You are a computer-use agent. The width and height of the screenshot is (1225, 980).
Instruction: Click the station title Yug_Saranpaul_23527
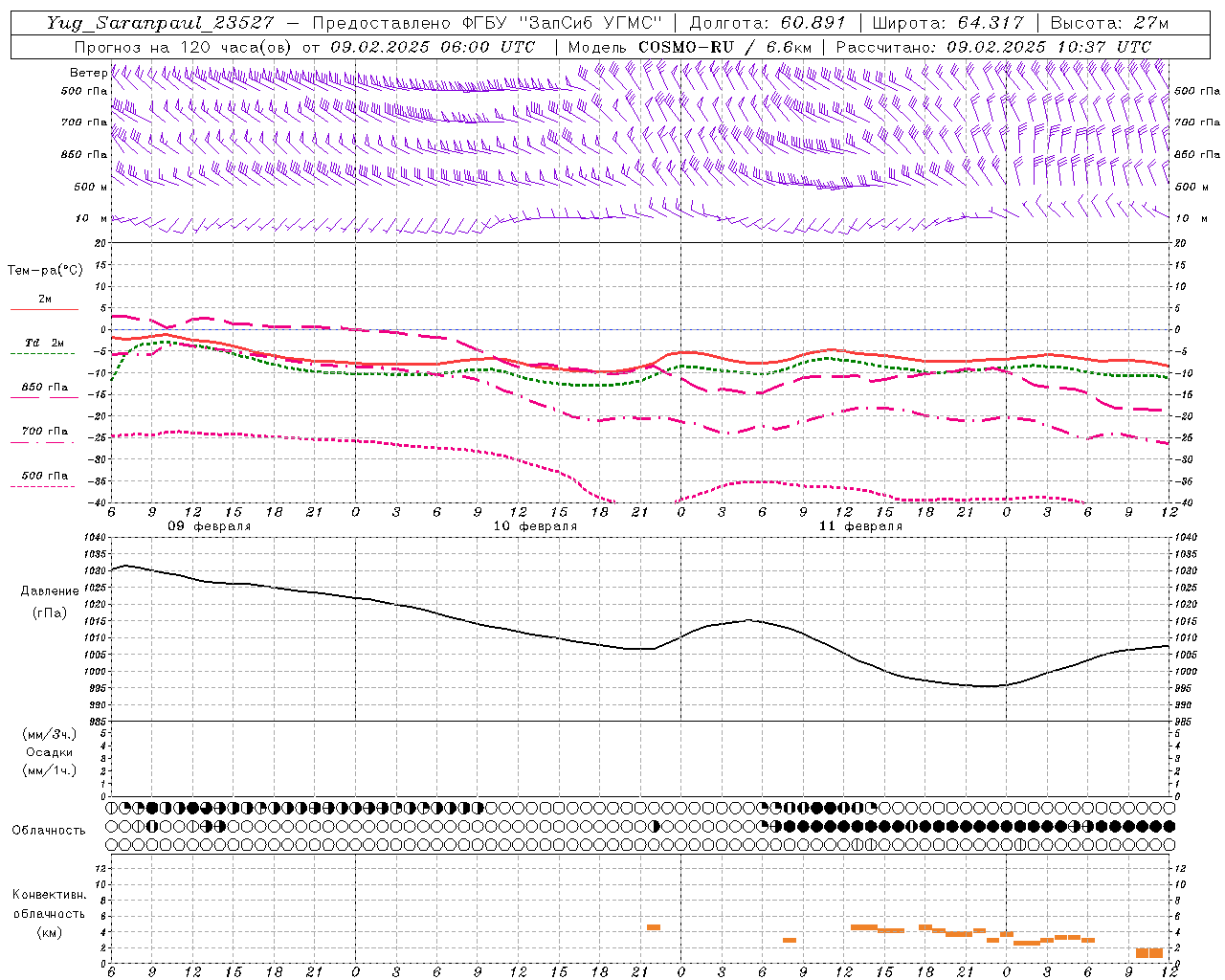(x=160, y=23)
